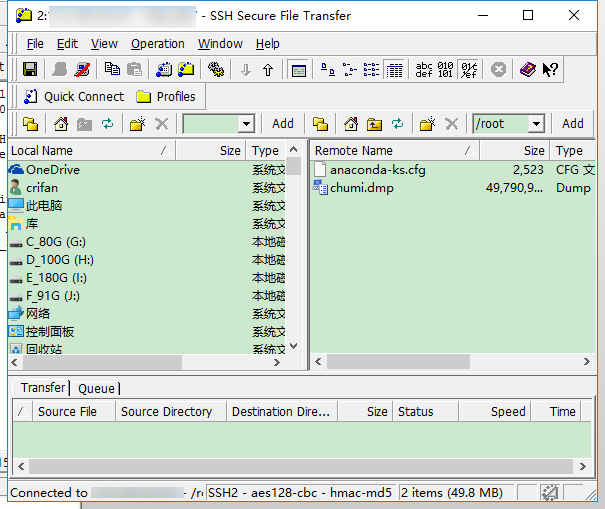
Task: Click the Cancel transfer X icon
Action: point(499,70)
